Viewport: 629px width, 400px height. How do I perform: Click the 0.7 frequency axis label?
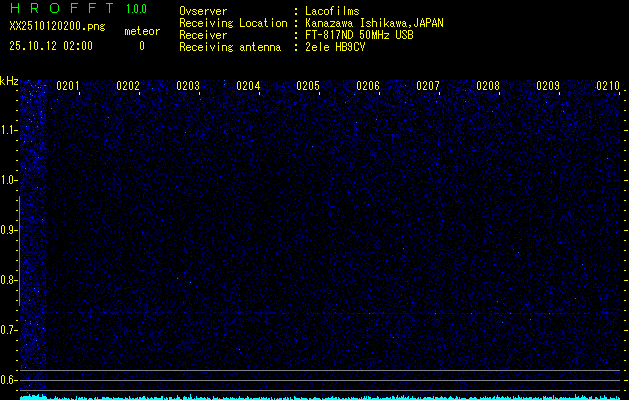9,330
